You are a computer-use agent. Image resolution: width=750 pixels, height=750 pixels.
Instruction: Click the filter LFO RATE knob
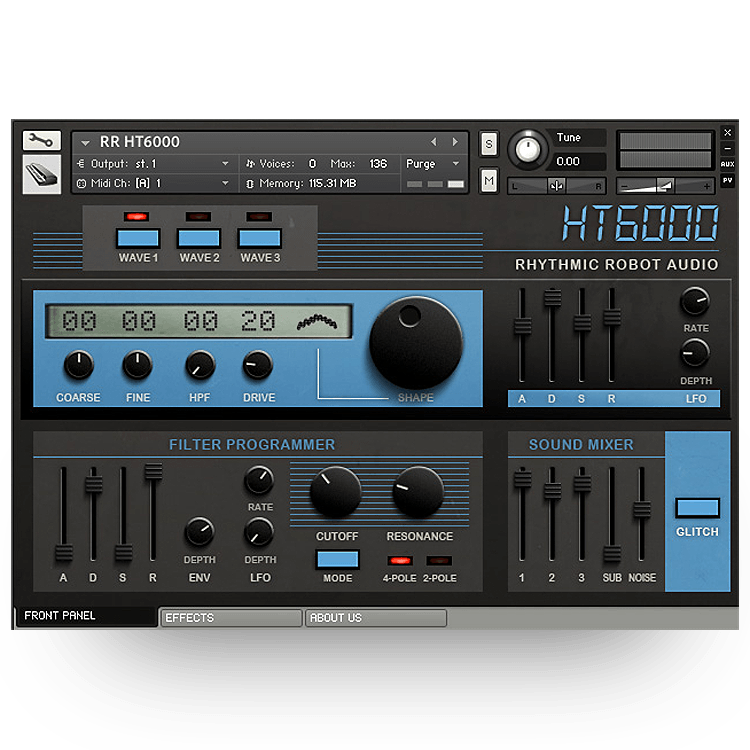tap(259, 480)
